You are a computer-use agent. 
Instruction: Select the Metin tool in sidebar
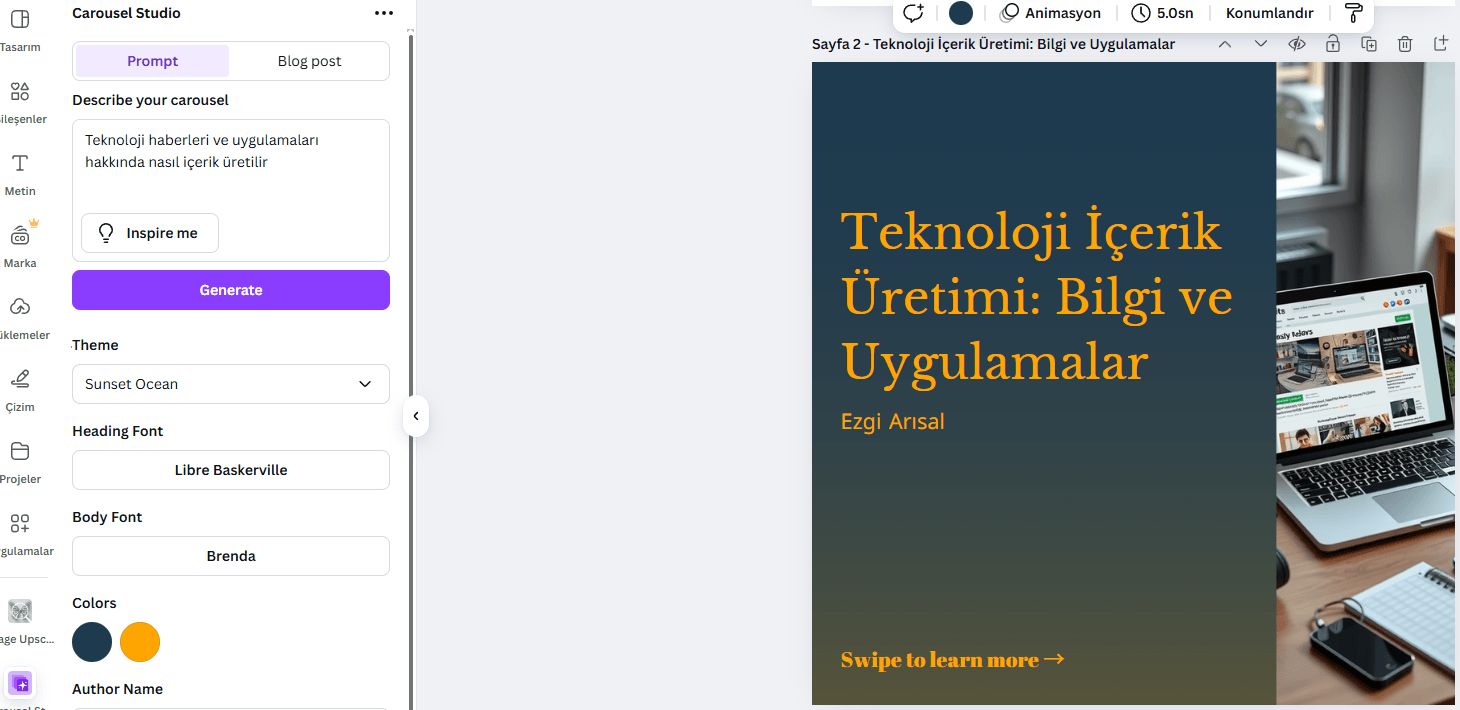19,170
